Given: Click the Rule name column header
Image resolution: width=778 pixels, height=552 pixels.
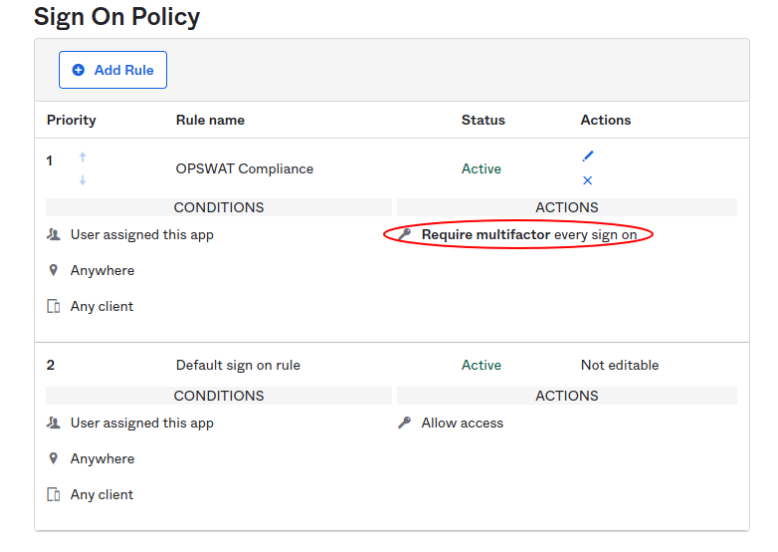Looking at the screenshot, I should 210,120.
